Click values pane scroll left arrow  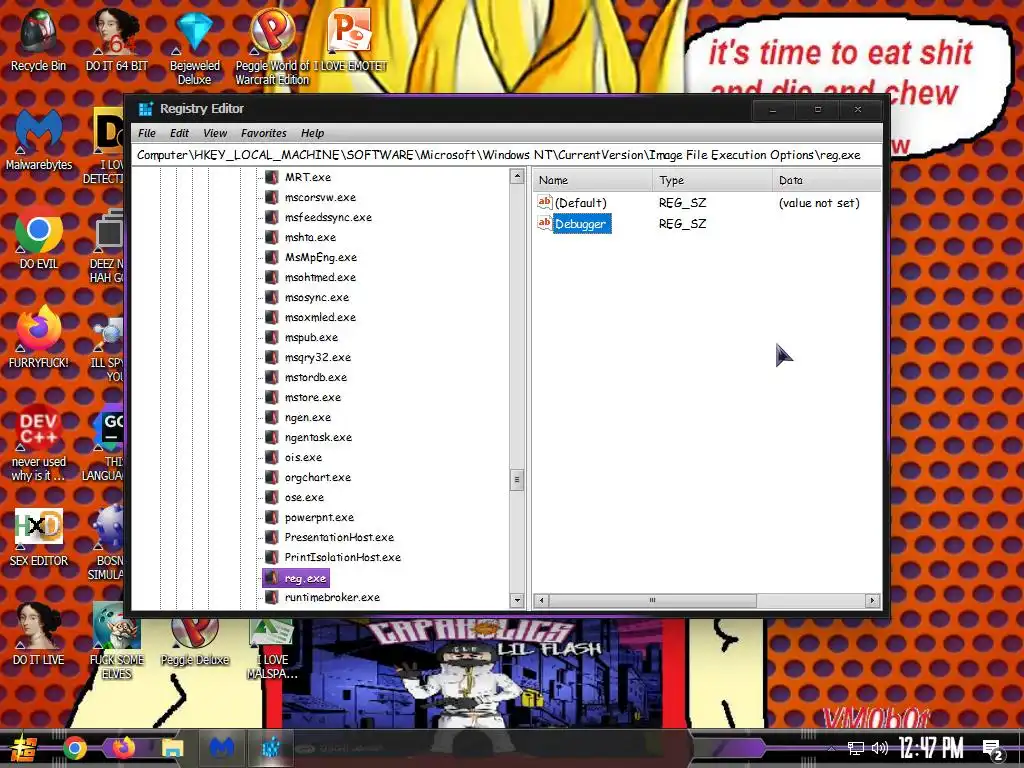[x=541, y=600]
